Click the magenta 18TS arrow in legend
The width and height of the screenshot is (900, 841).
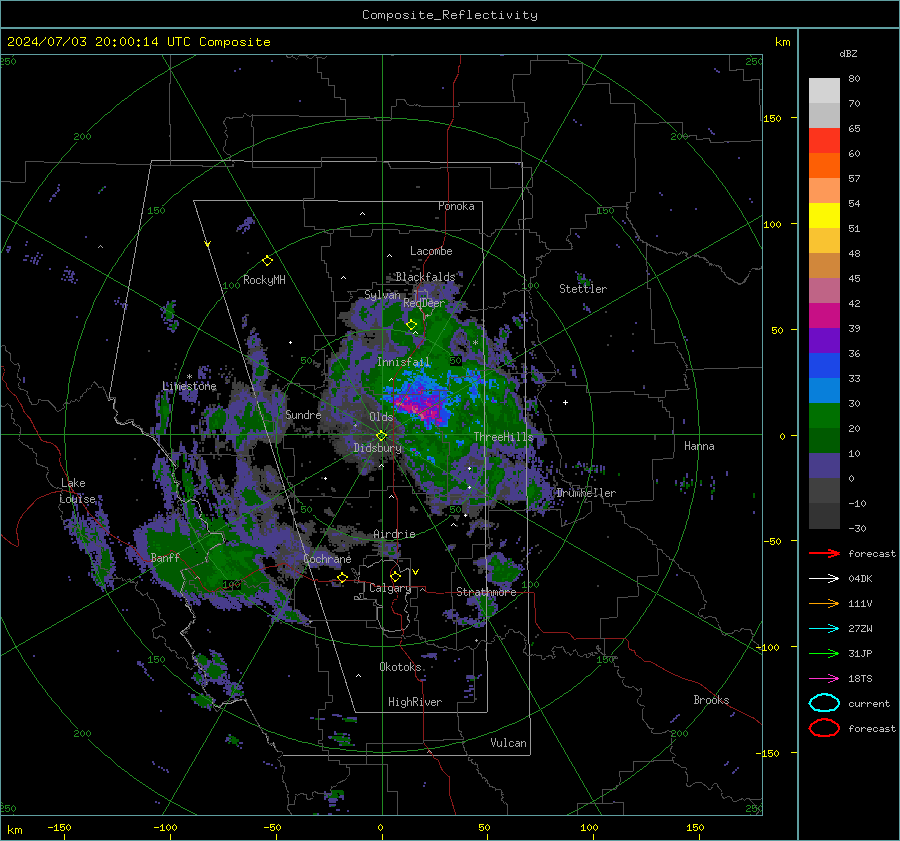click(x=824, y=679)
